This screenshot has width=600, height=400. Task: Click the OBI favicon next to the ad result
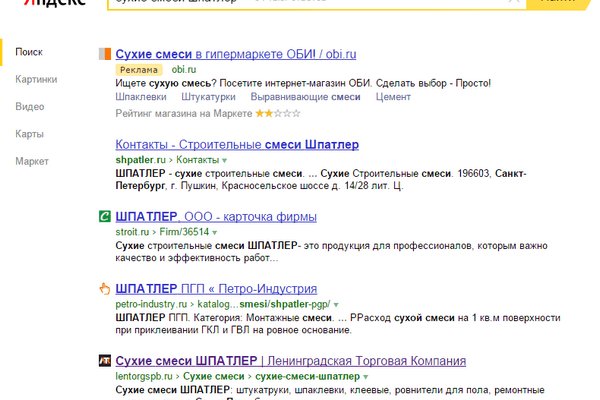(x=105, y=54)
